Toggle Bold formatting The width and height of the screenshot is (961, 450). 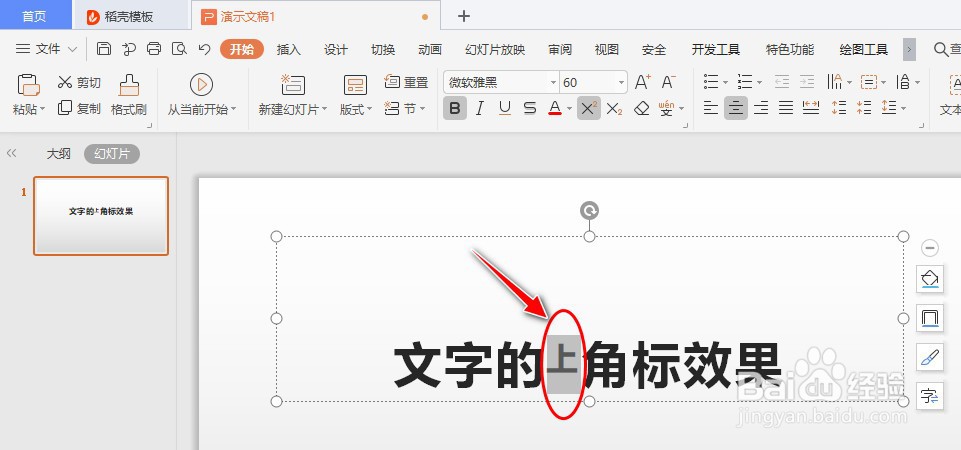pyautogui.click(x=455, y=109)
